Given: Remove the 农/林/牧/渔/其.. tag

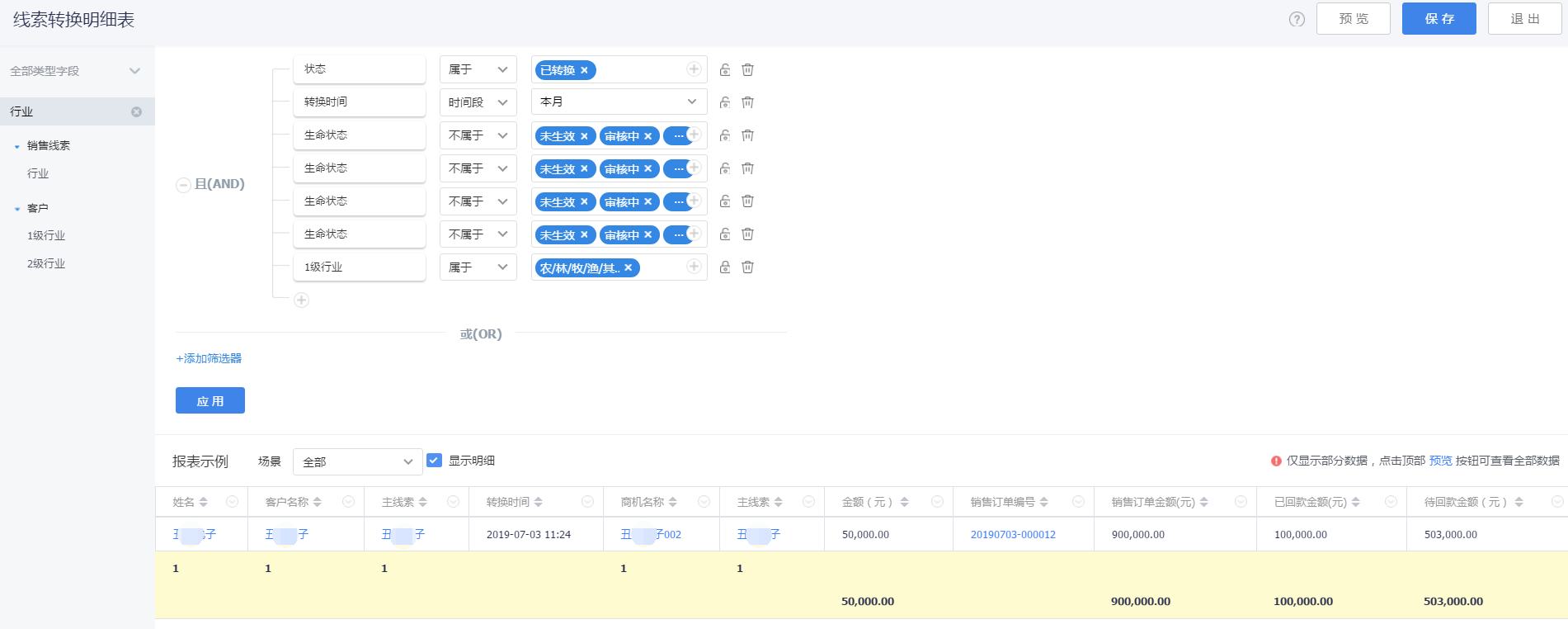Looking at the screenshot, I should 629,267.
